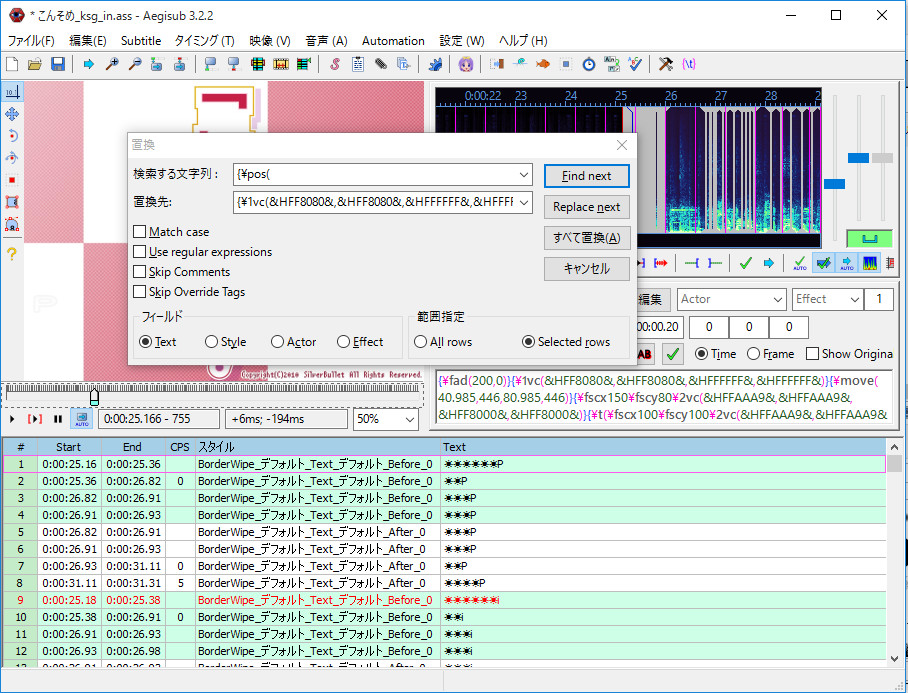The height and width of the screenshot is (693, 908).
Task: Open visual typesetting help question mark
Action: [12, 254]
